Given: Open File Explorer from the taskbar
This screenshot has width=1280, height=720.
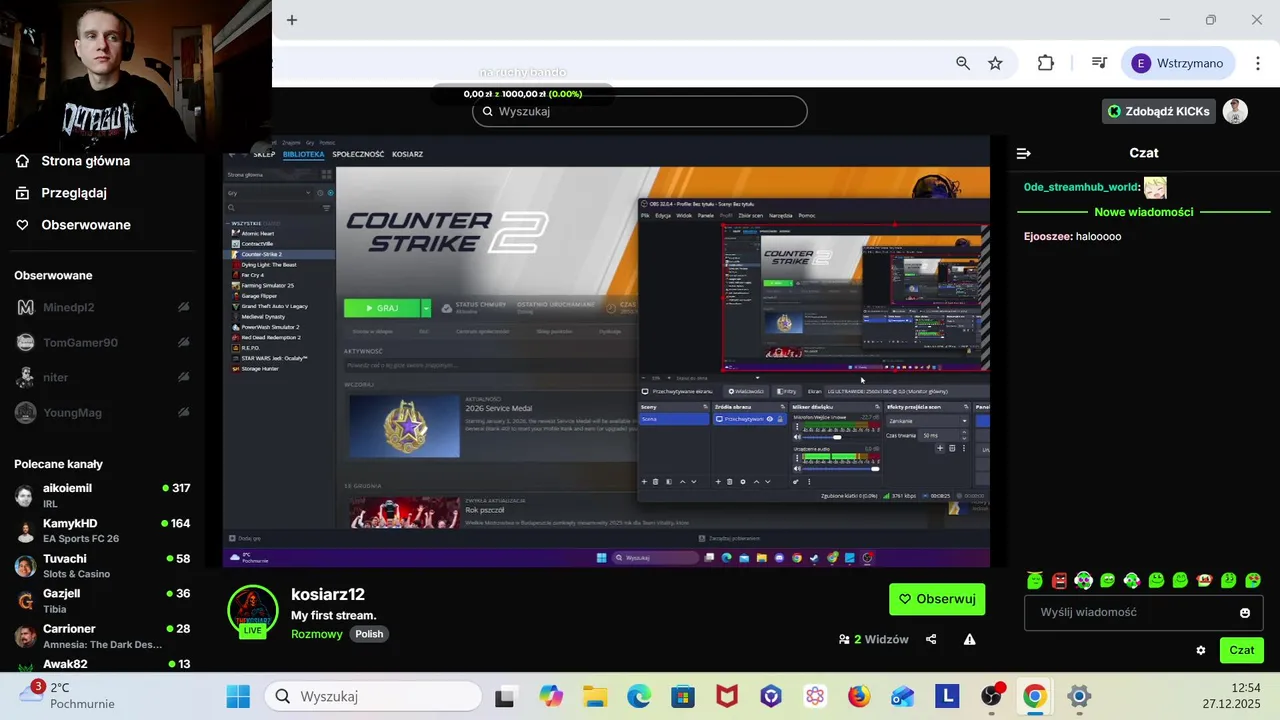Looking at the screenshot, I should [x=595, y=696].
